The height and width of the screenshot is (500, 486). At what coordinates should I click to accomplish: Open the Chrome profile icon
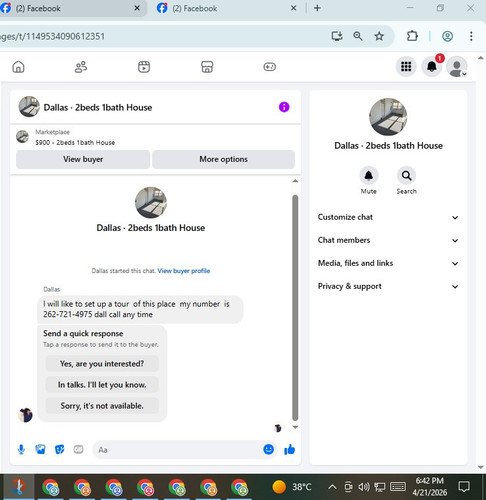pyautogui.click(x=447, y=36)
